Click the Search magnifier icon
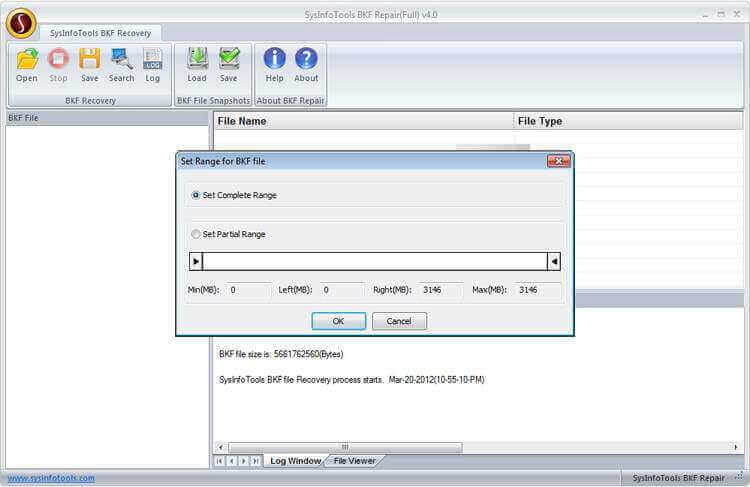The image size is (750, 487). pos(121,60)
